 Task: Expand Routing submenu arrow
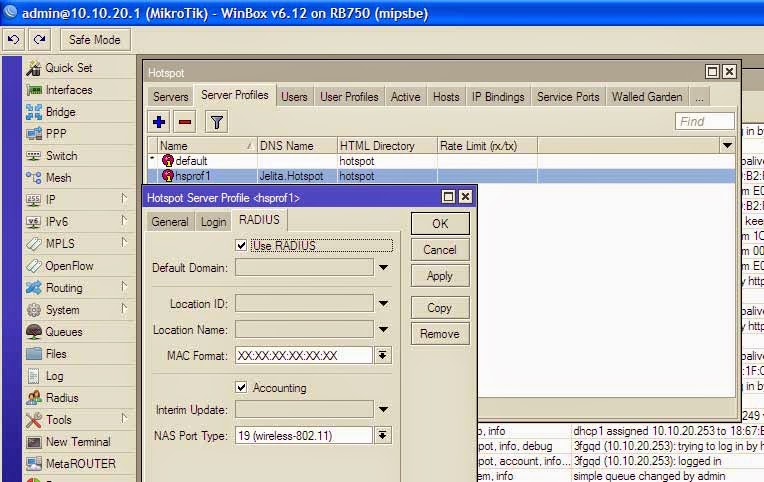(124, 286)
